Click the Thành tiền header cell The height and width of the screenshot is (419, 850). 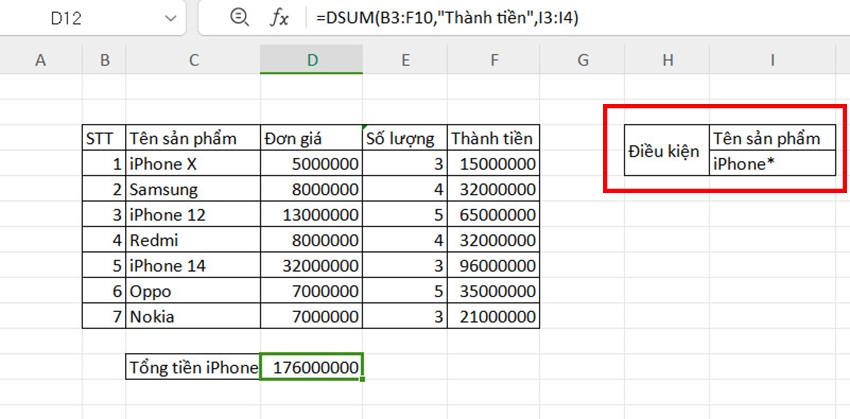point(493,138)
